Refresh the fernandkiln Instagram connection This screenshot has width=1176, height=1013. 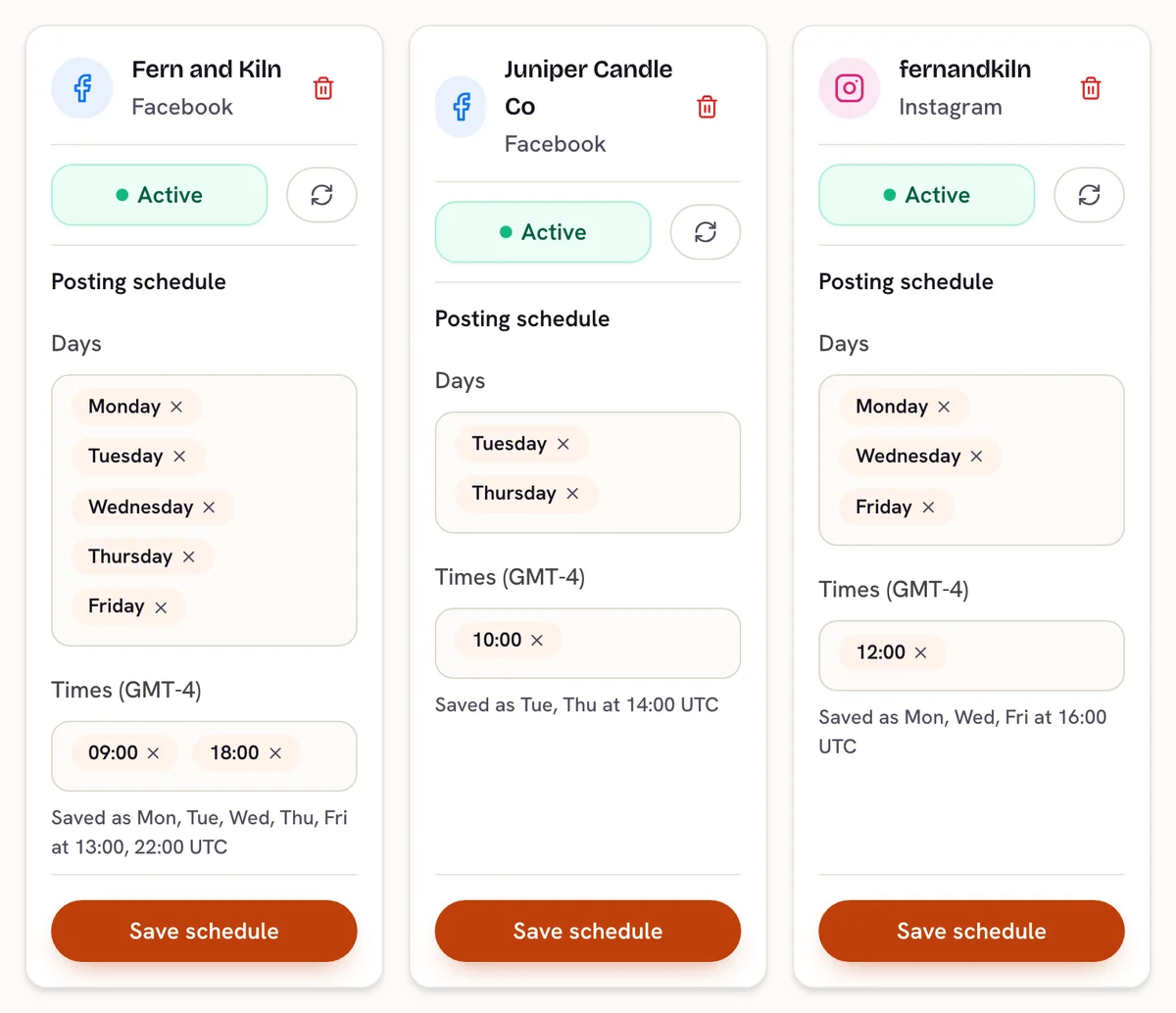pos(1089,195)
